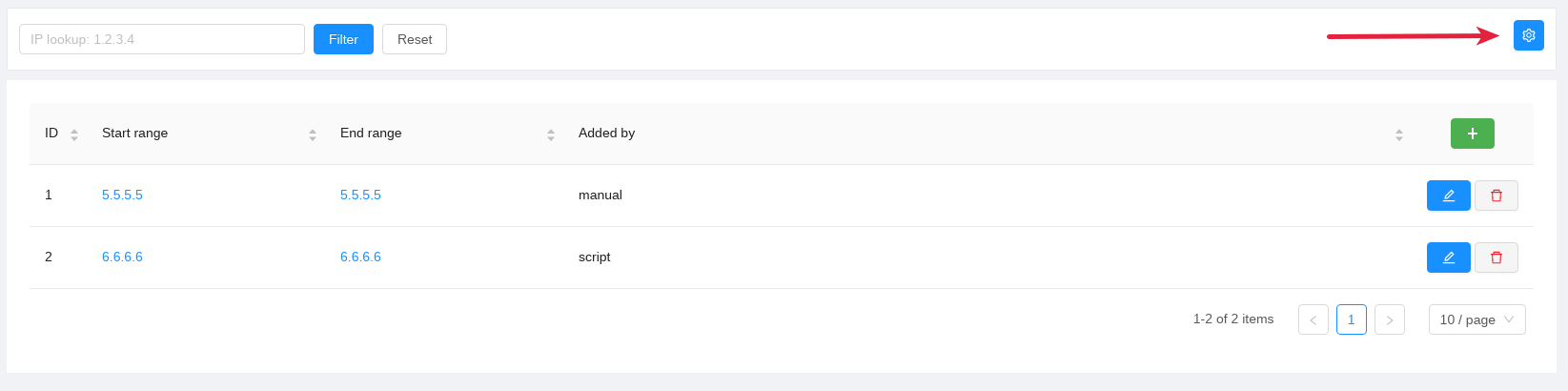Sort by Start range column

pyautogui.click(x=313, y=134)
